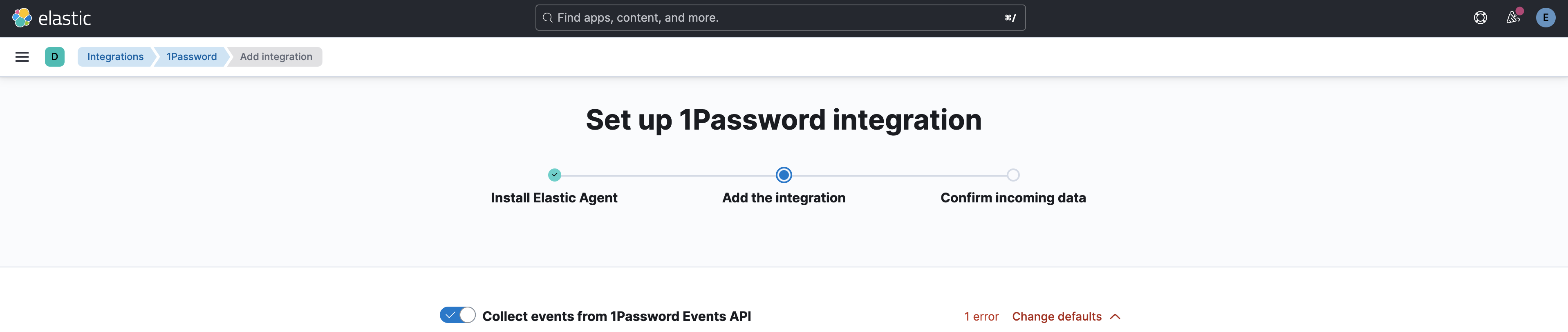Open the newsfeed celebration icon
The width and height of the screenshot is (1568, 332).
coord(1512,18)
